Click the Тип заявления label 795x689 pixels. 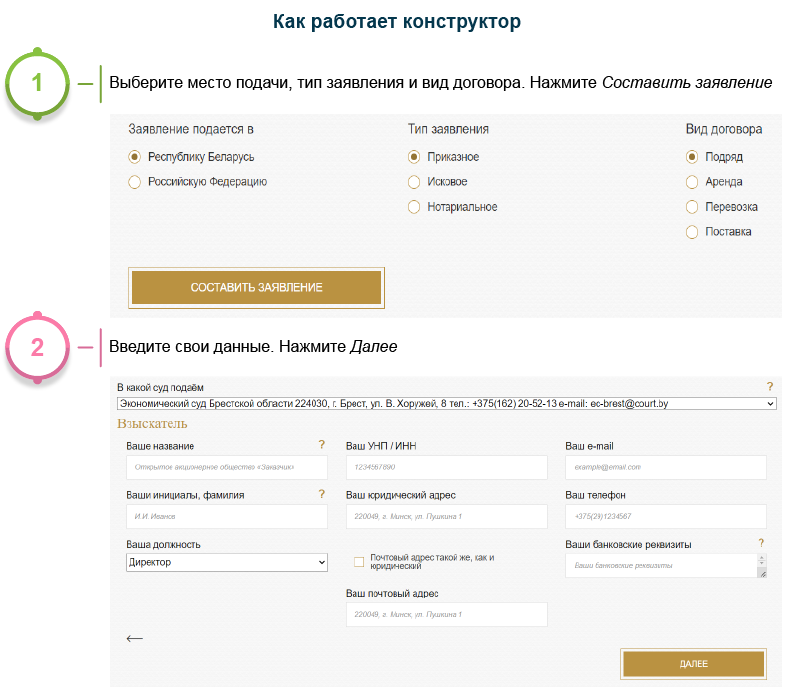pyautogui.click(x=448, y=129)
